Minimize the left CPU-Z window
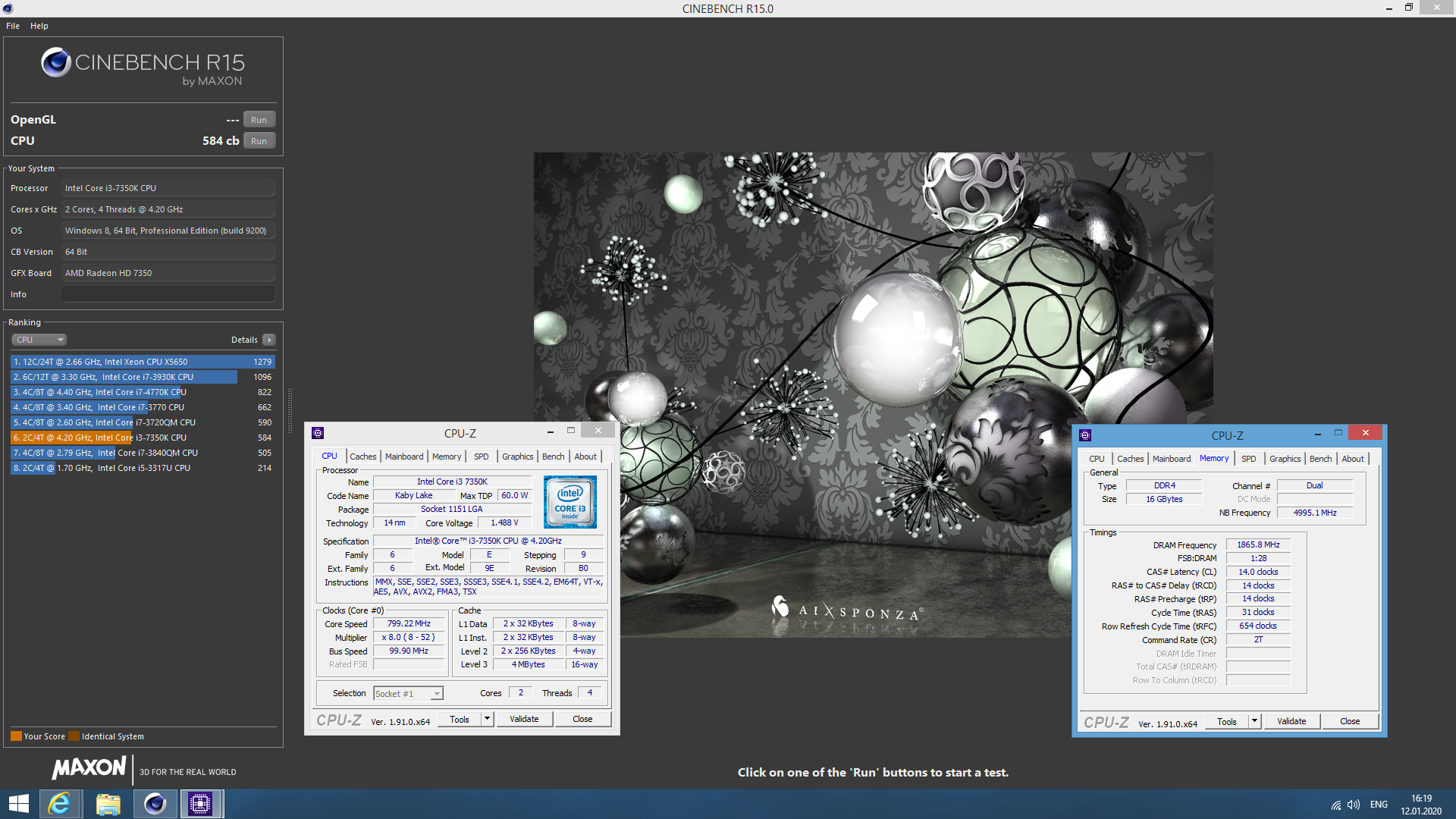 [x=550, y=431]
